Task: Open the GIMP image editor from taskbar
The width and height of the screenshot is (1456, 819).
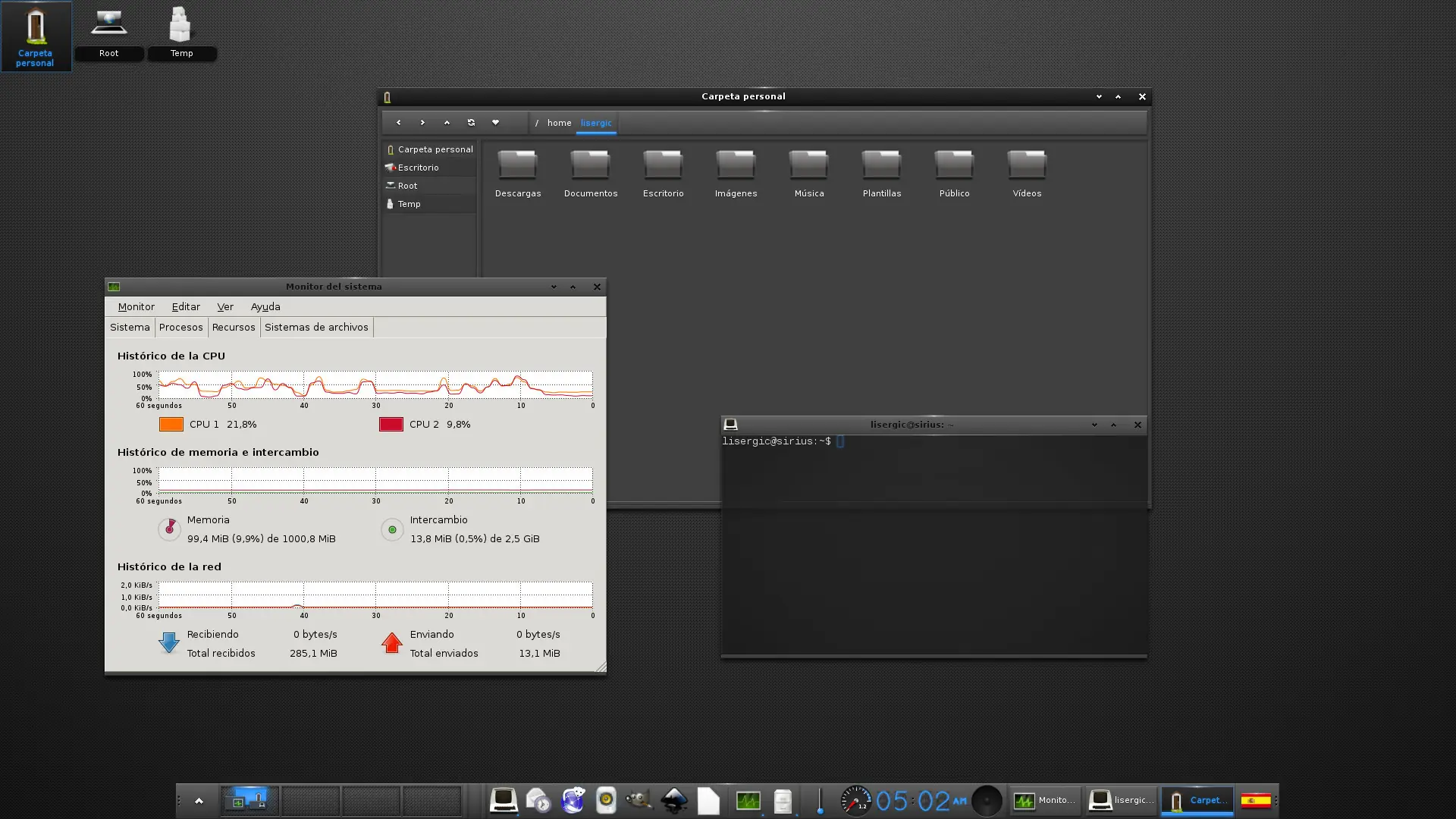Action: click(x=639, y=800)
